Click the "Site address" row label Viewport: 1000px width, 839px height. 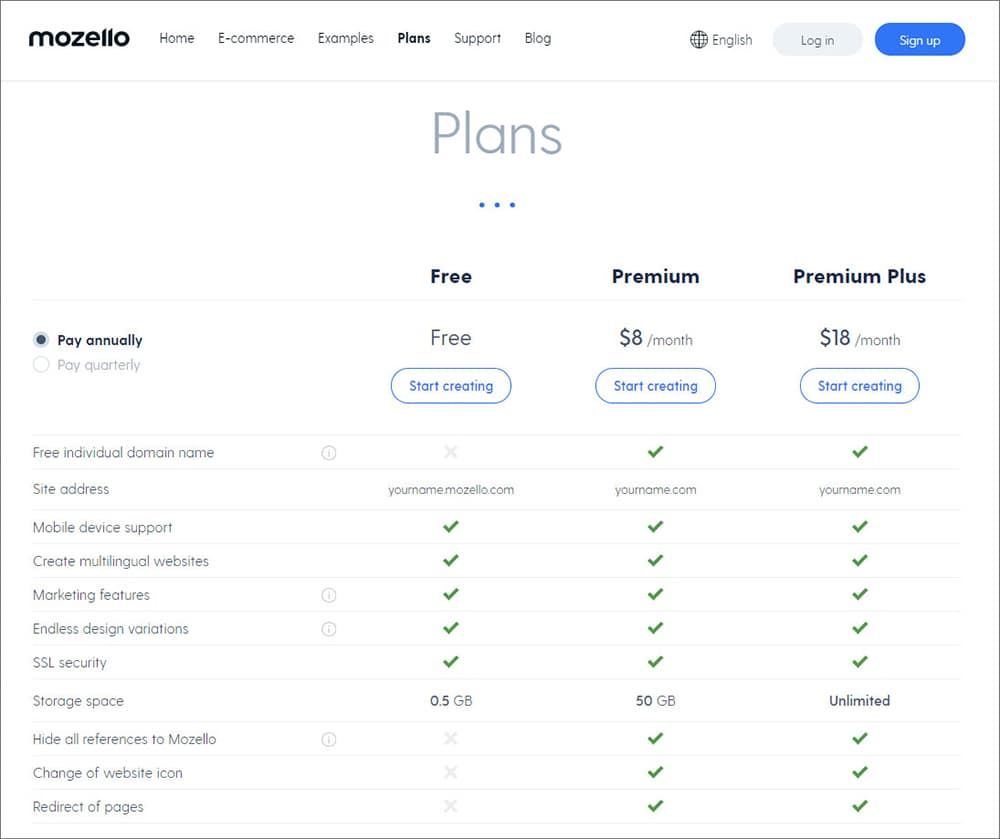[71, 489]
